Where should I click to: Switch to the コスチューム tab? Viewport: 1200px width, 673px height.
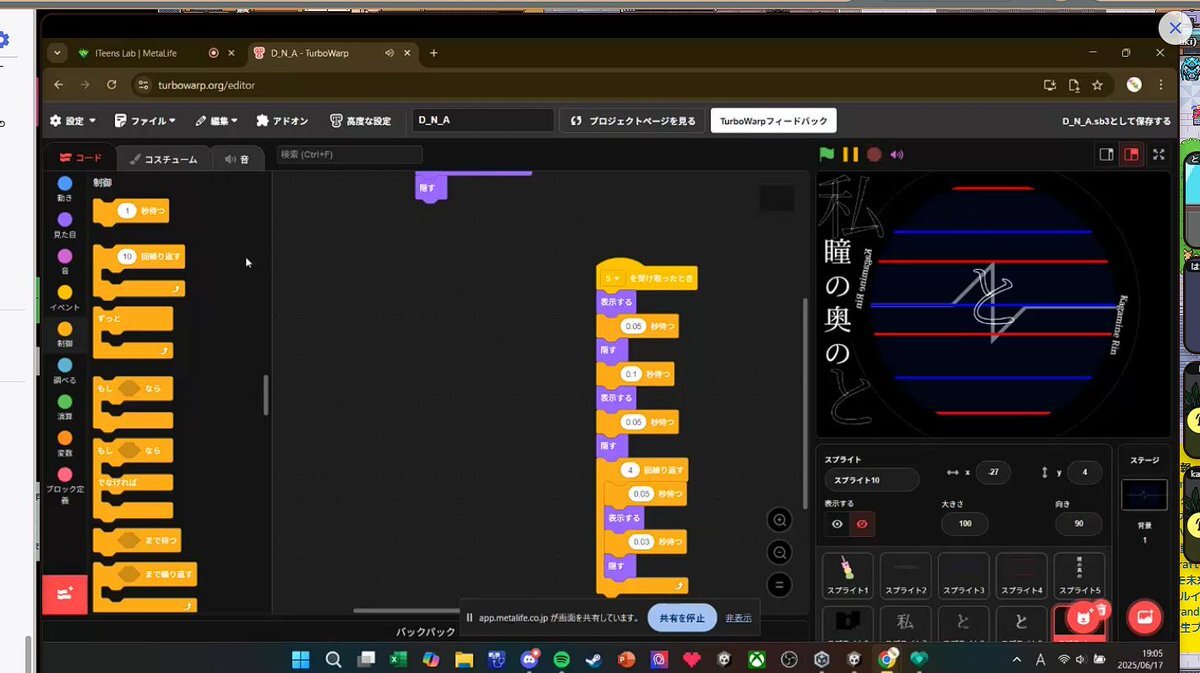pyautogui.click(x=163, y=159)
